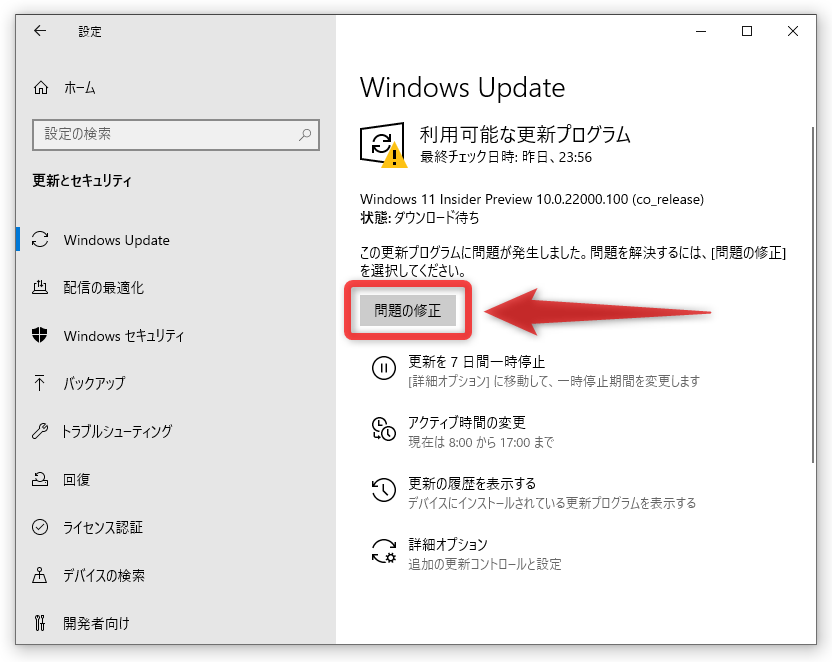Image resolution: width=832 pixels, height=662 pixels.
Task: Minimize the 設定 window
Action: [701, 31]
